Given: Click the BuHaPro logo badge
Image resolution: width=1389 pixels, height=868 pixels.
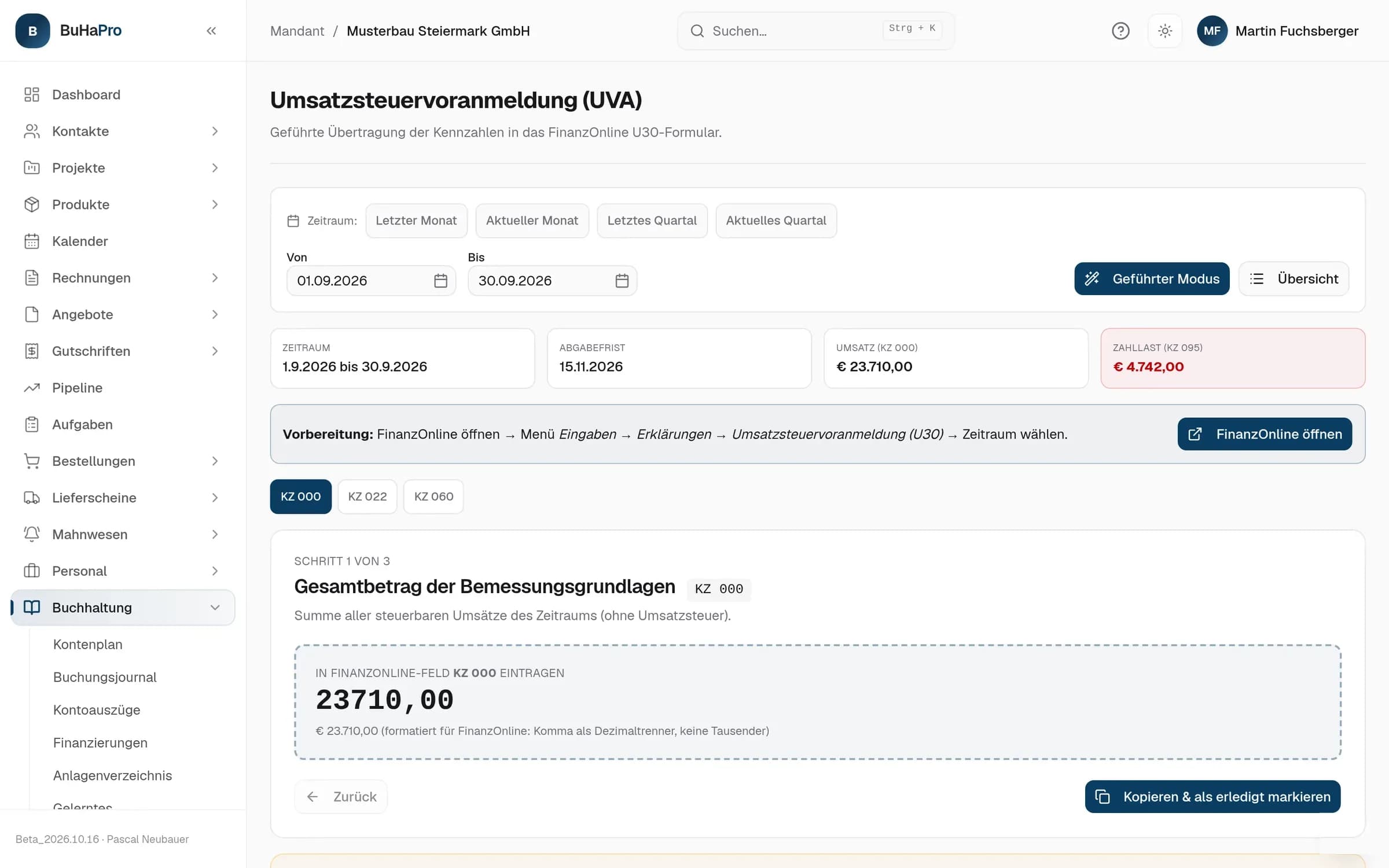Looking at the screenshot, I should [32, 31].
